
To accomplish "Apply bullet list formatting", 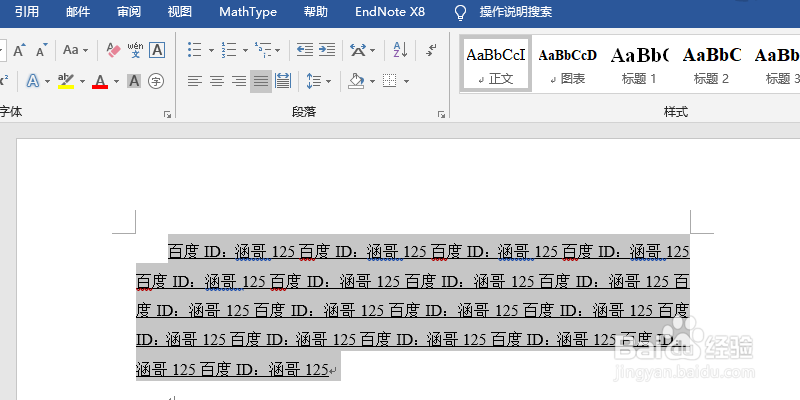I will click(195, 50).
